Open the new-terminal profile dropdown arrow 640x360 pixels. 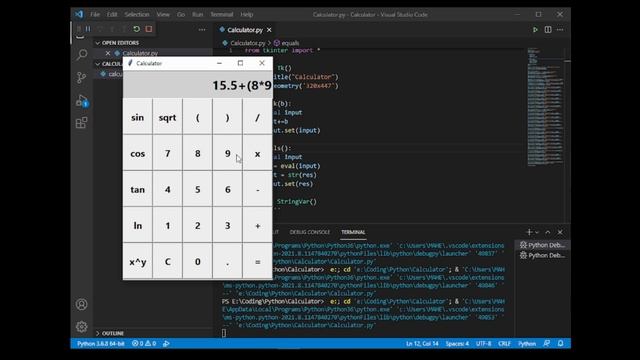coord(537,232)
